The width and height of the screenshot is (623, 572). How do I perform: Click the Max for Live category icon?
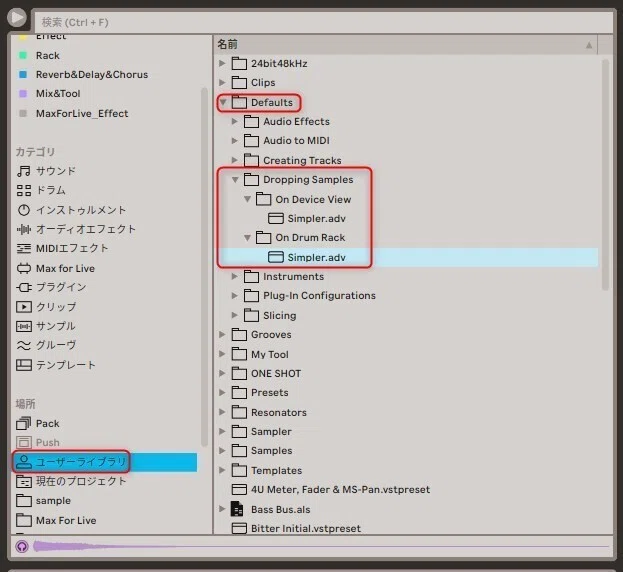tap(23, 269)
